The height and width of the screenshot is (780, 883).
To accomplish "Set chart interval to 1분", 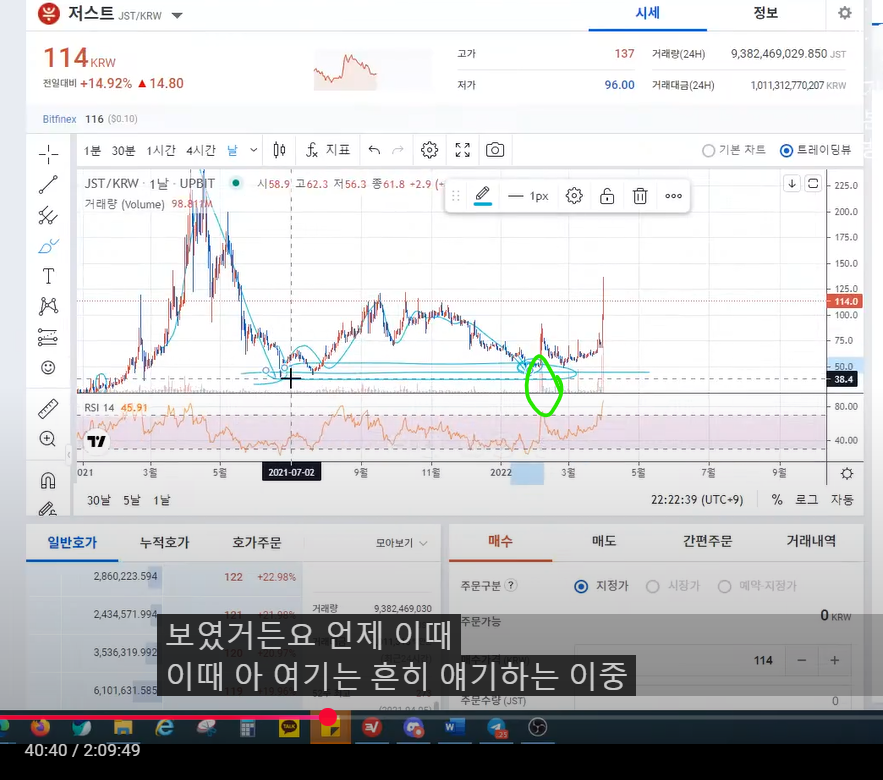I will pos(92,151).
